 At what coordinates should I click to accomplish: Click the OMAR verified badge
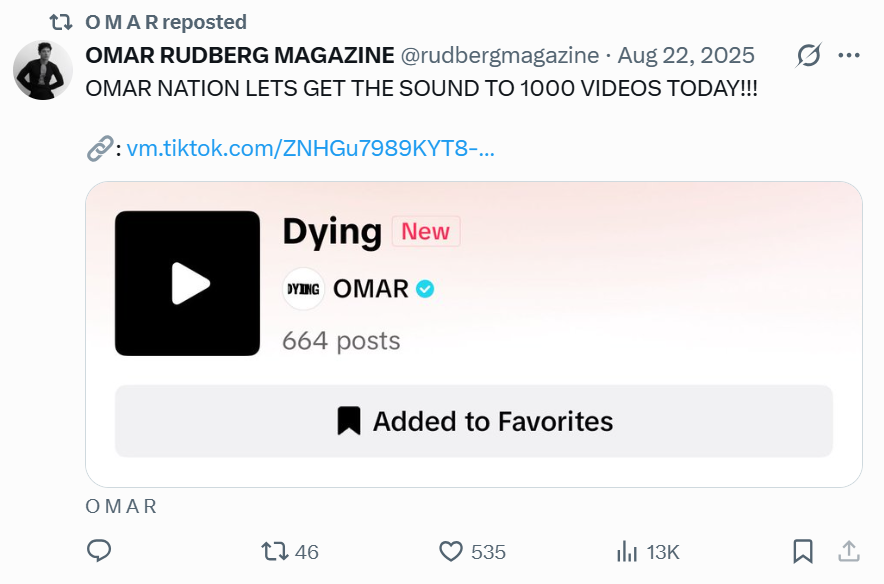[x=425, y=289]
